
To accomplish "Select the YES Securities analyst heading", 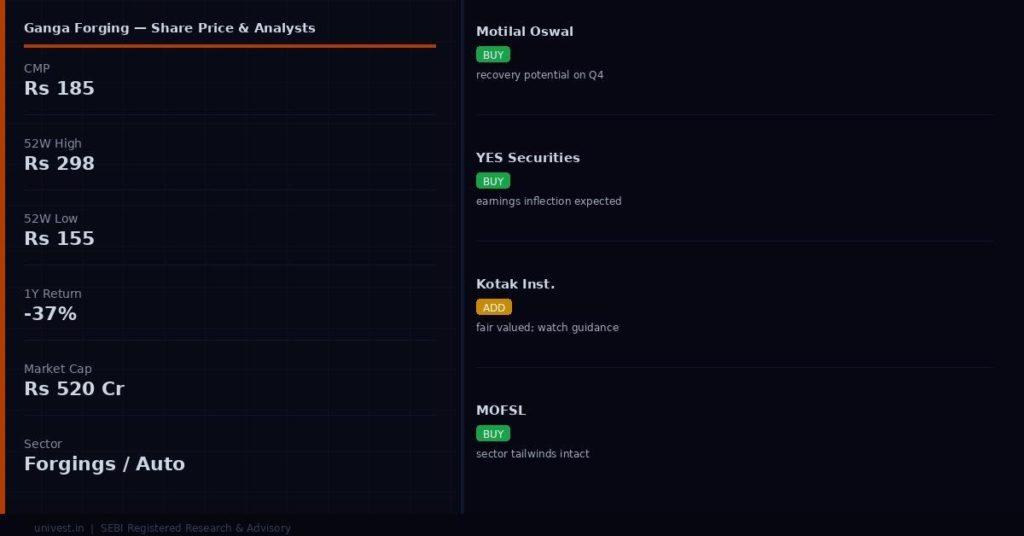I will 528,157.
